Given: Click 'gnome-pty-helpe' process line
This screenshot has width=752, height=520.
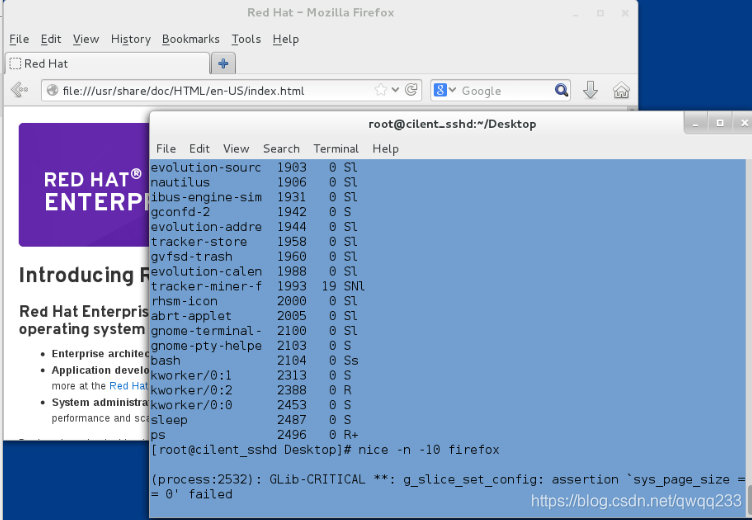Looking at the screenshot, I should (x=251, y=346).
